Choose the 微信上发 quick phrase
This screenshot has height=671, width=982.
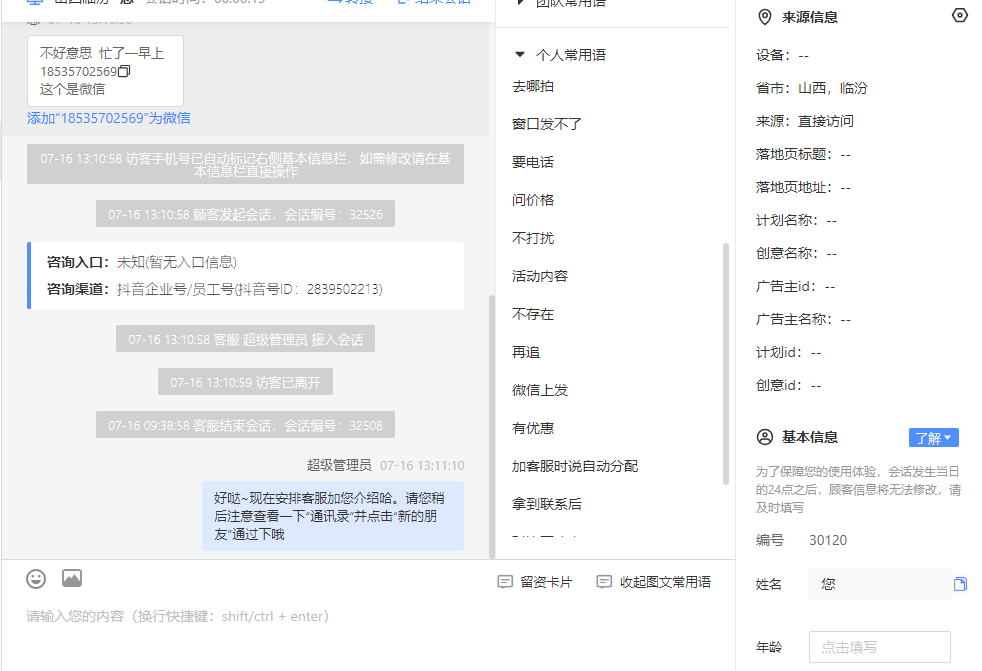pos(540,390)
